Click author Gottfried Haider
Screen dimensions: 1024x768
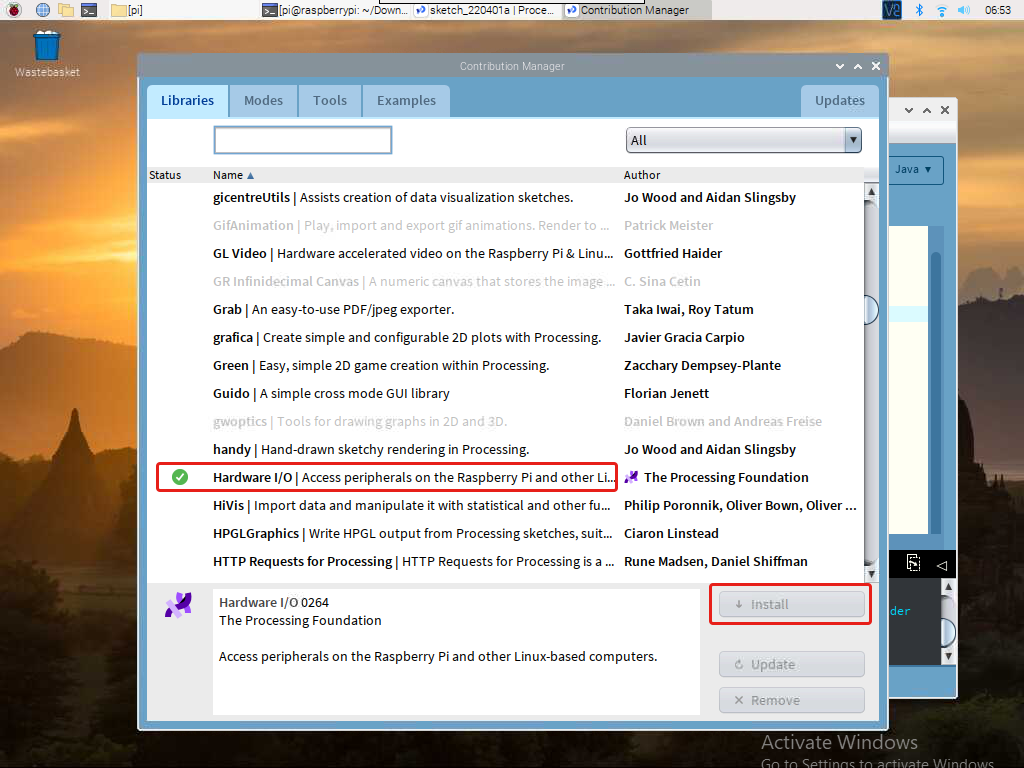[673, 253]
